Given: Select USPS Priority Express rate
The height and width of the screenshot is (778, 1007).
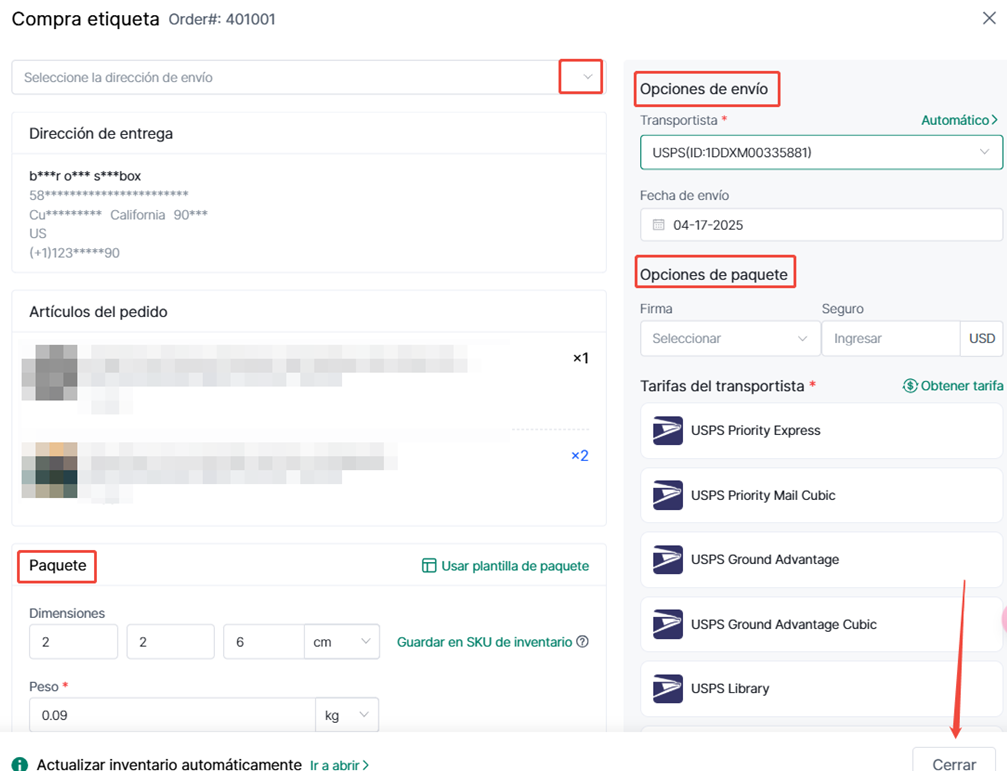Looking at the screenshot, I should pyautogui.click(x=821, y=430).
